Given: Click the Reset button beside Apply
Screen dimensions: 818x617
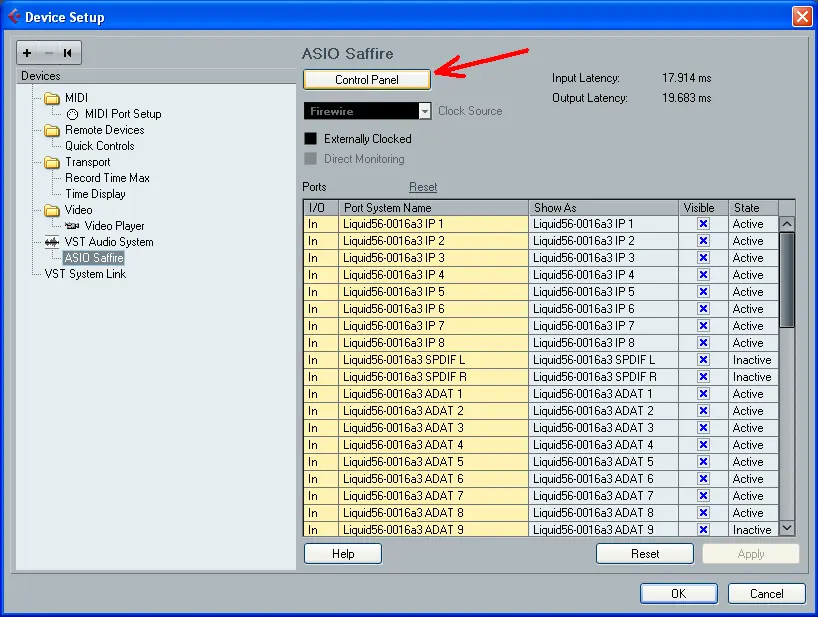Looking at the screenshot, I should pyautogui.click(x=645, y=554).
